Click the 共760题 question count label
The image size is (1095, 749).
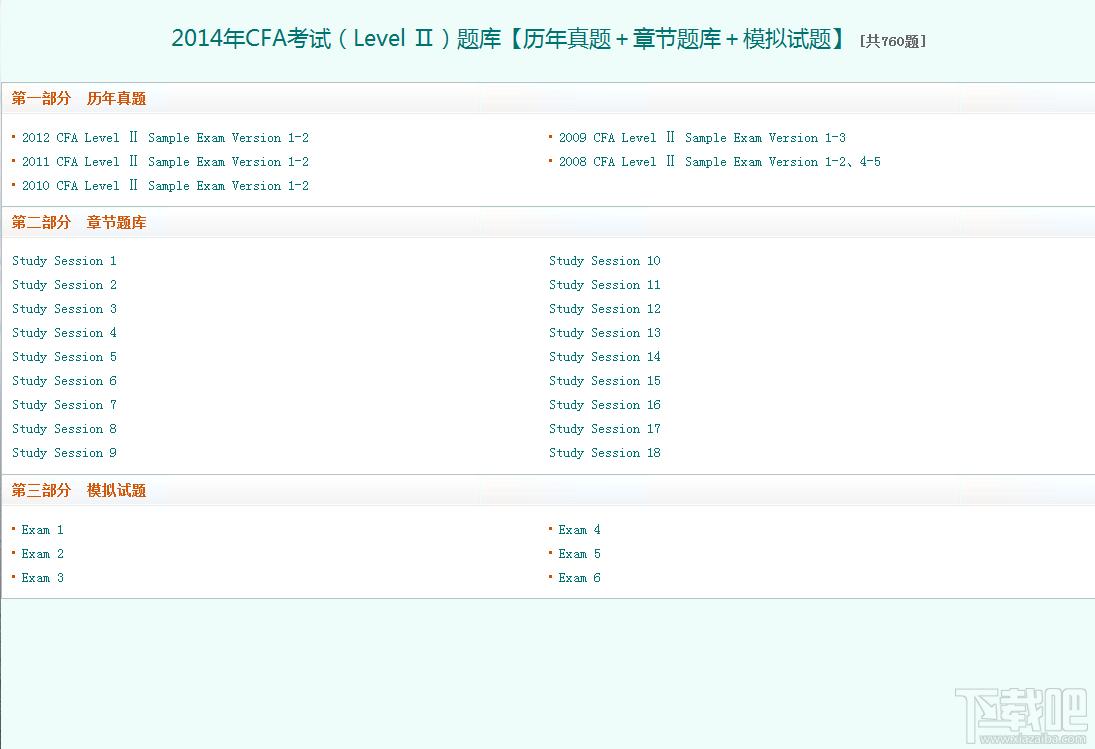tap(893, 41)
